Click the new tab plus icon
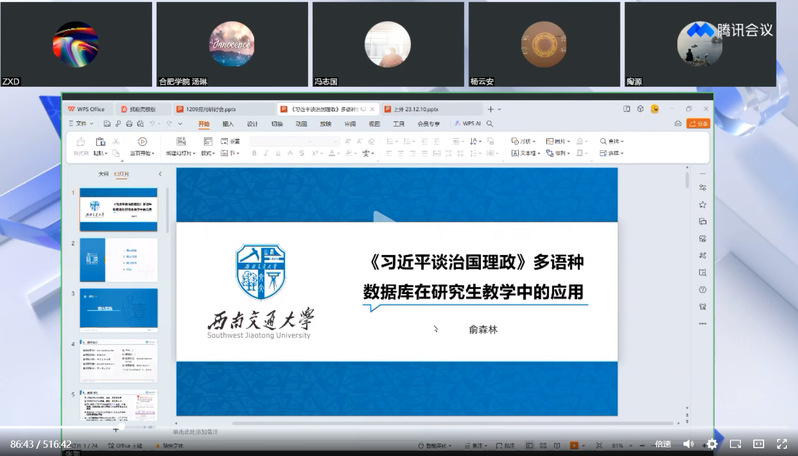This screenshot has width=798, height=456. point(490,109)
